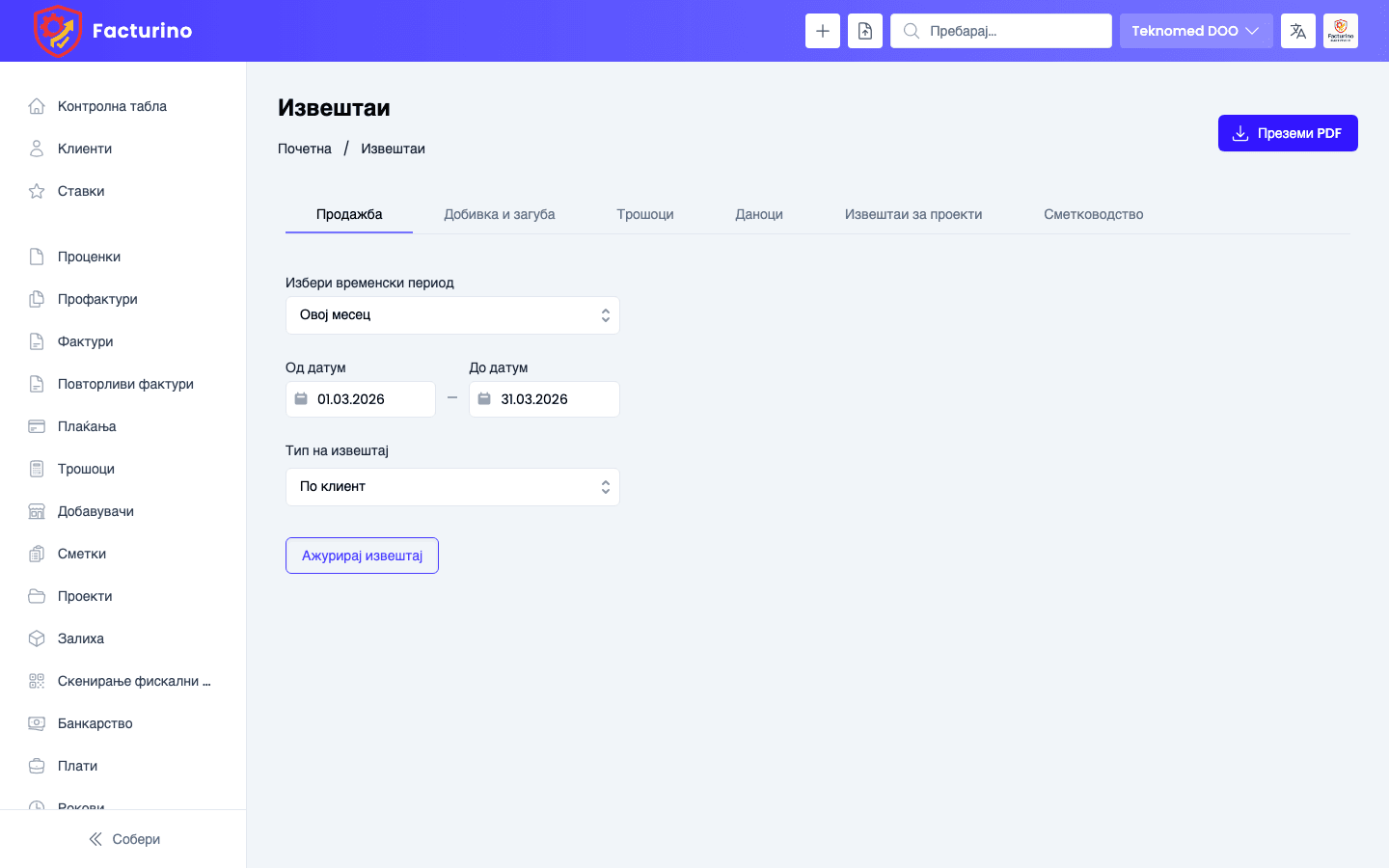Open the По клиент report type dropdown

[x=452, y=486]
